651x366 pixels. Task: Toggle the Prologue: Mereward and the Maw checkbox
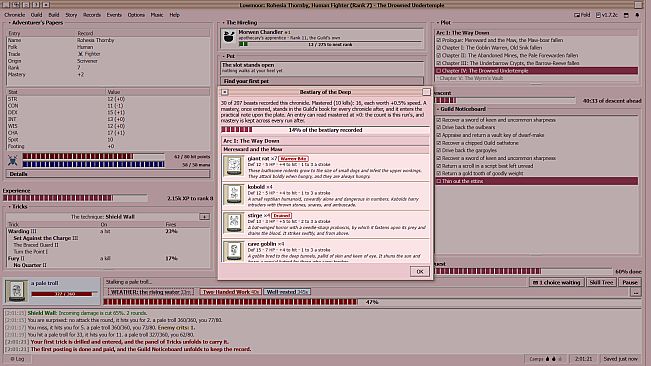[x=438, y=40]
